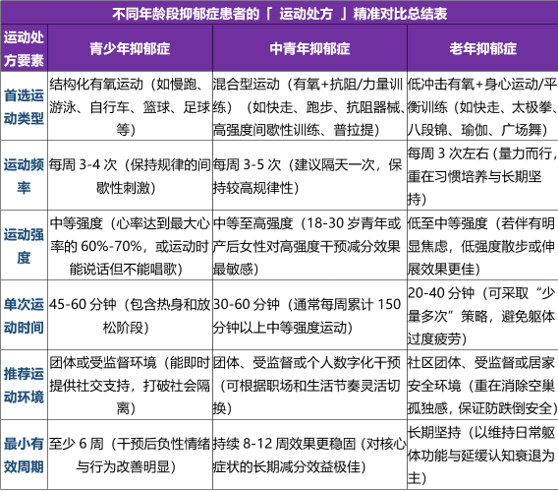This screenshot has width=558, height=491.
Task: Click the 运动处方要素 header cell
Action: pos(24,48)
